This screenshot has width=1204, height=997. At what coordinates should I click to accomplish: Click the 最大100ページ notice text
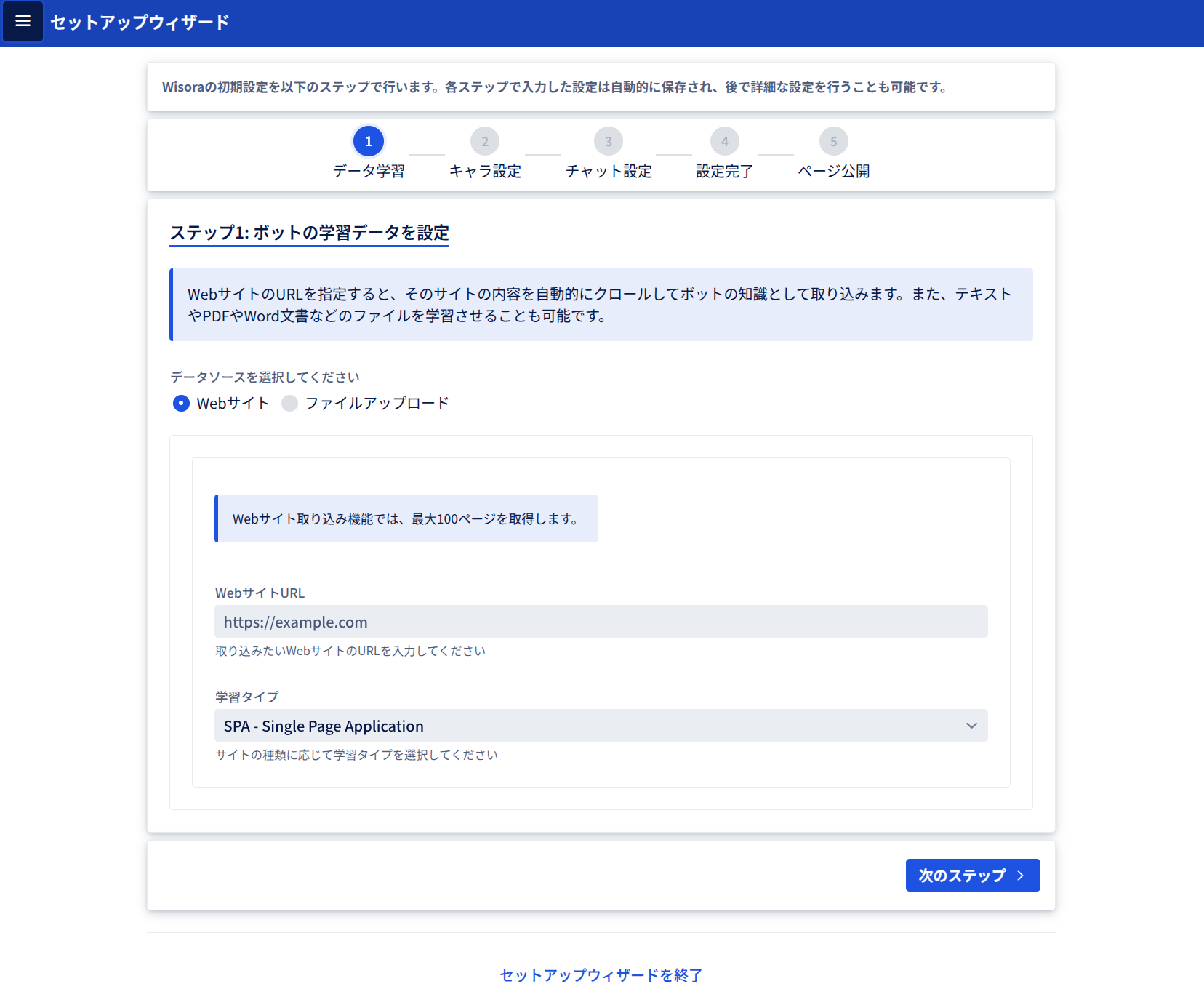coord(405,518)
